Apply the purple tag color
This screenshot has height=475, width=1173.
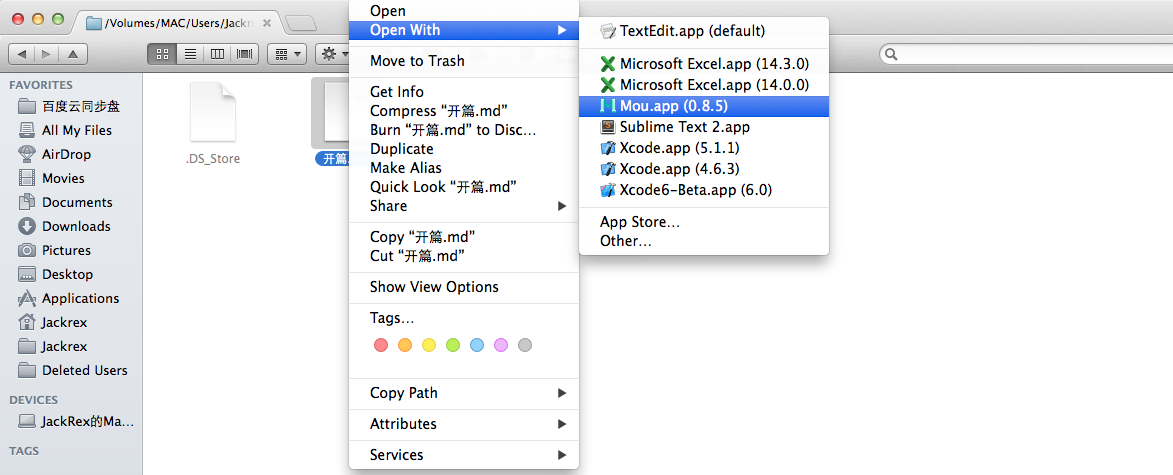[500, 345]
